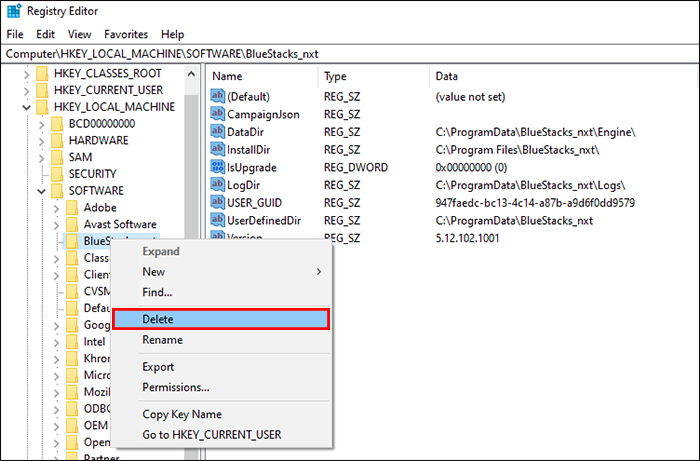Image resolution: width=700 pixels, height=461 pixels.
Task: Expand the BCD00000000 key
Action: [42, 124]
